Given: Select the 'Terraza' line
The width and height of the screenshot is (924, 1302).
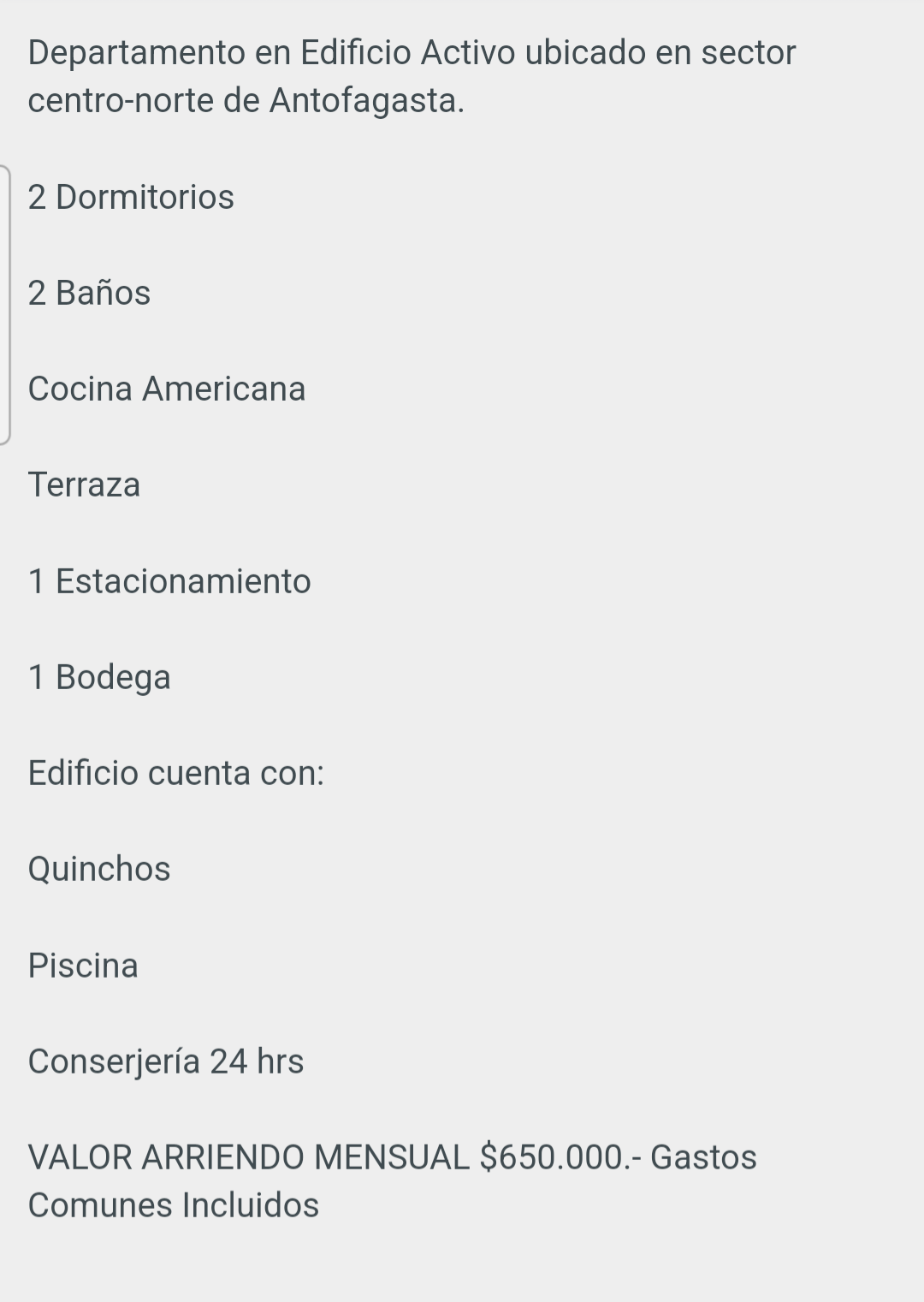Looking at the screenshot, I should [x=84, y=485].
